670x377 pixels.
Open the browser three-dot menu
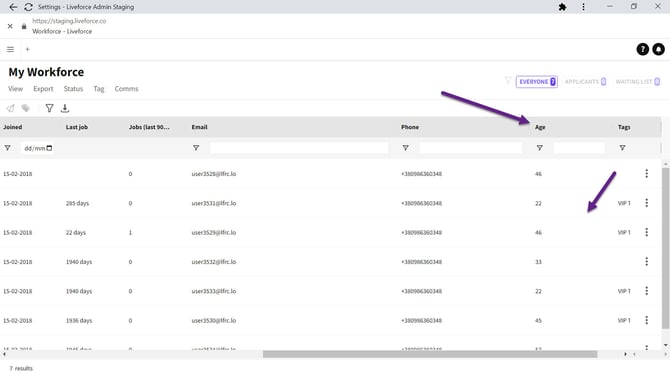583,7
